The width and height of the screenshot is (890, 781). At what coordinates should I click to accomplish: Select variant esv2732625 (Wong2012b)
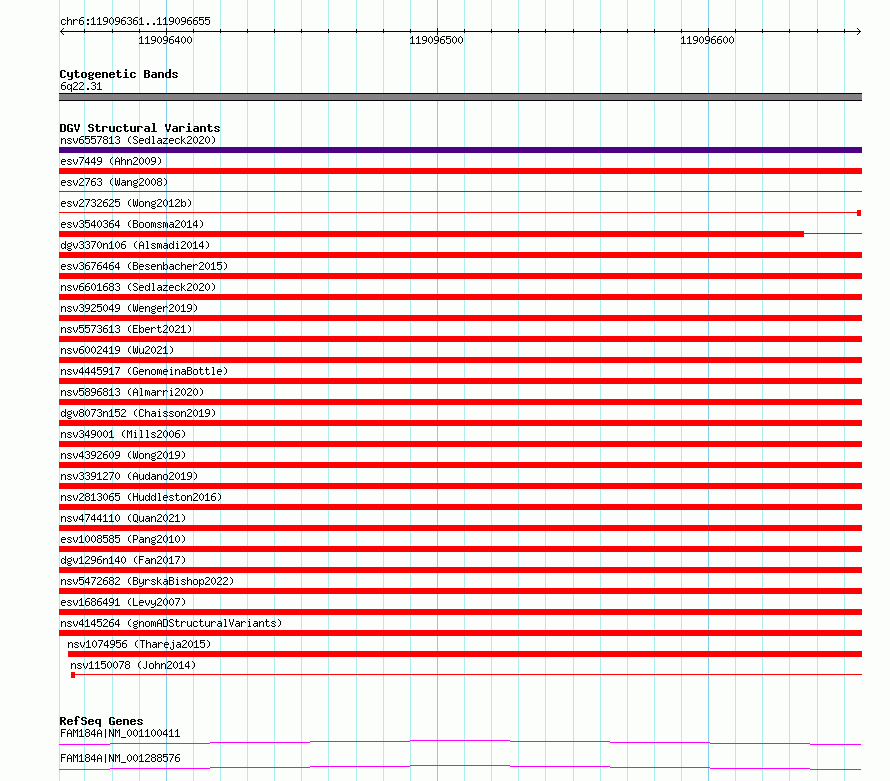[126, 203]
